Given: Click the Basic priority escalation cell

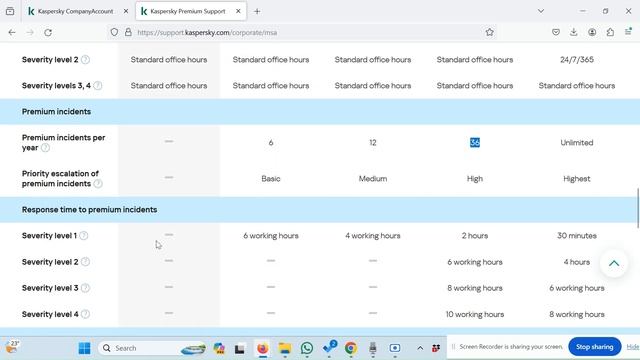Looking at the screenshot, I should [271, 179].
